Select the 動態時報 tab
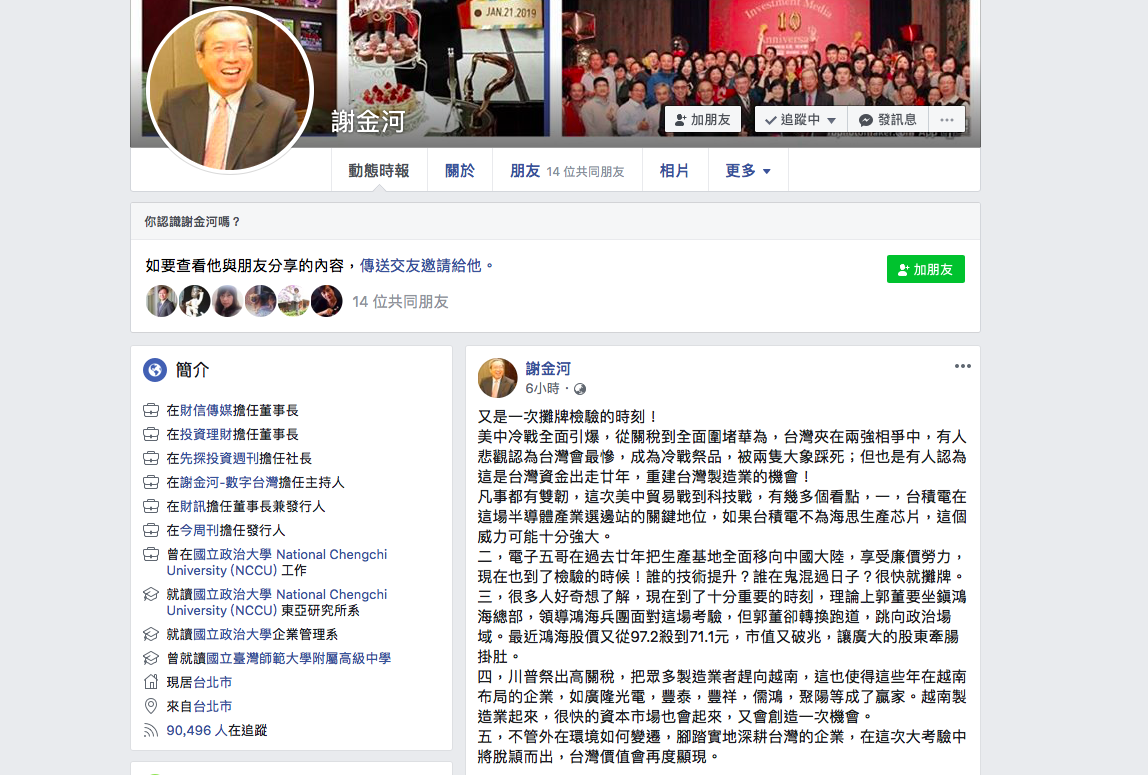 (379, 169)
